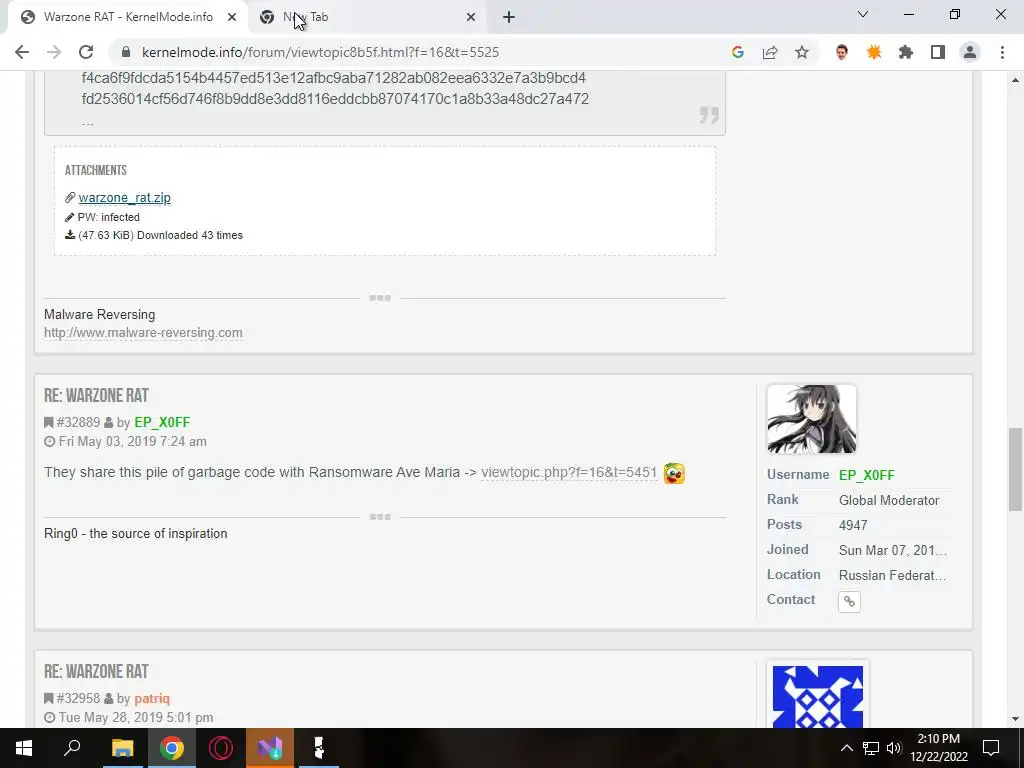This screenshot has height=768, width=1024.
Task: Open the orange sunburst extension icon
Action: pyautogui.click(x=874, y=52)
